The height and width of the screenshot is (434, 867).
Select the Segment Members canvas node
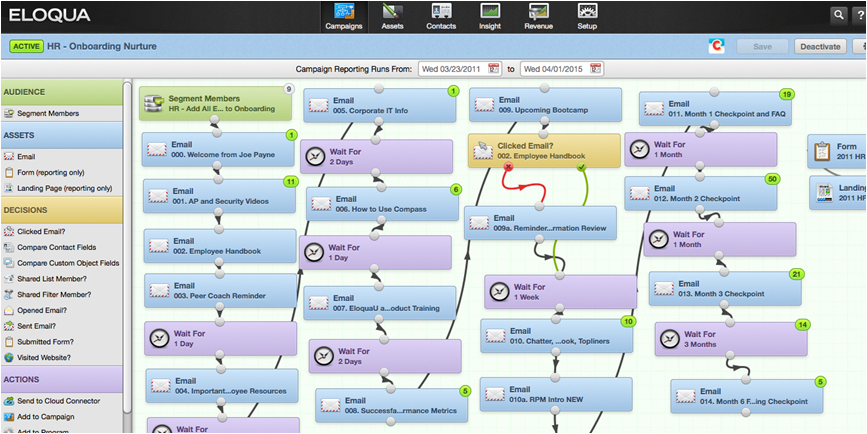215,105
